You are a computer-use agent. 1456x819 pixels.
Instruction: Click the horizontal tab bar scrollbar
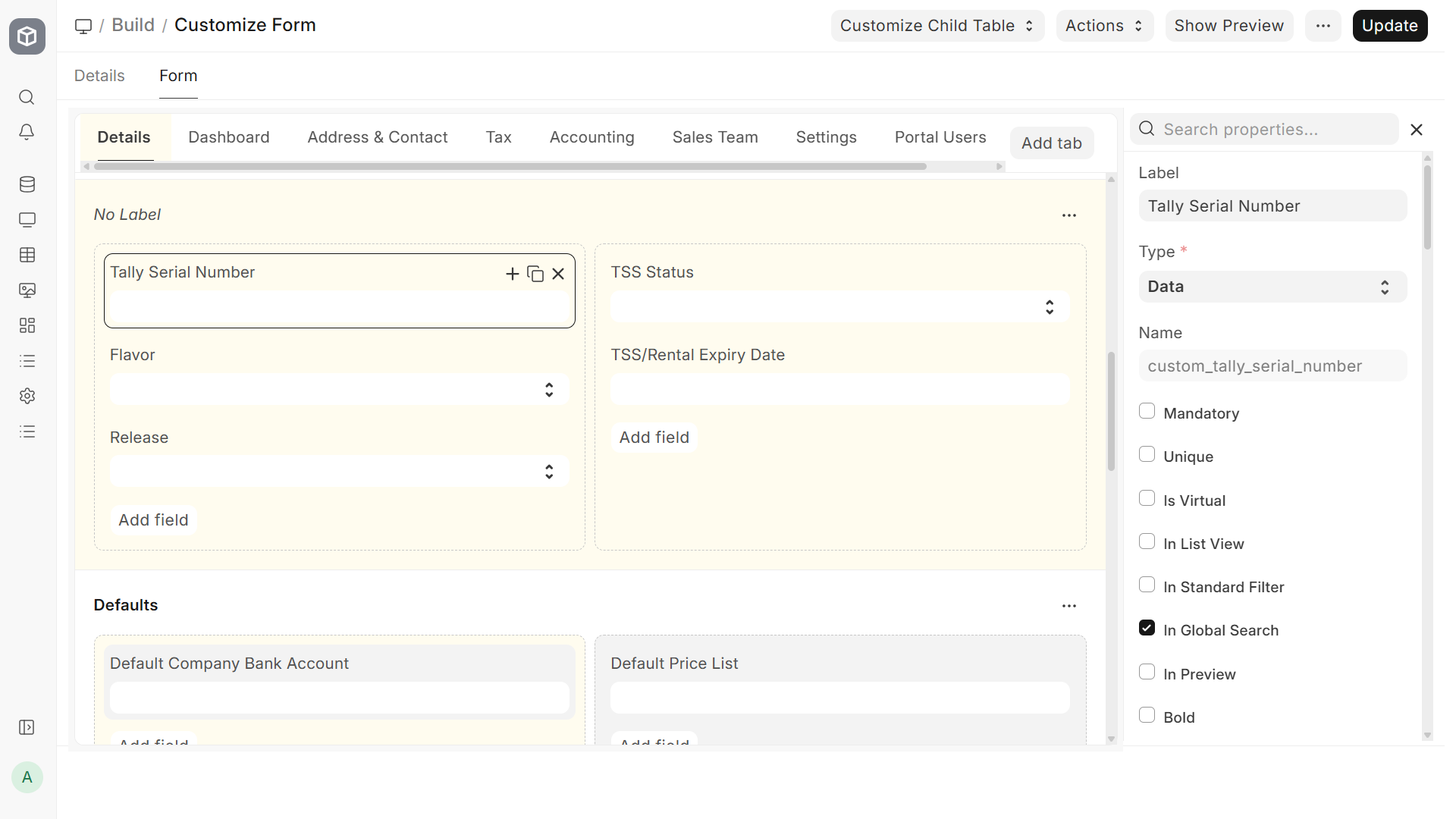[510, 166]
